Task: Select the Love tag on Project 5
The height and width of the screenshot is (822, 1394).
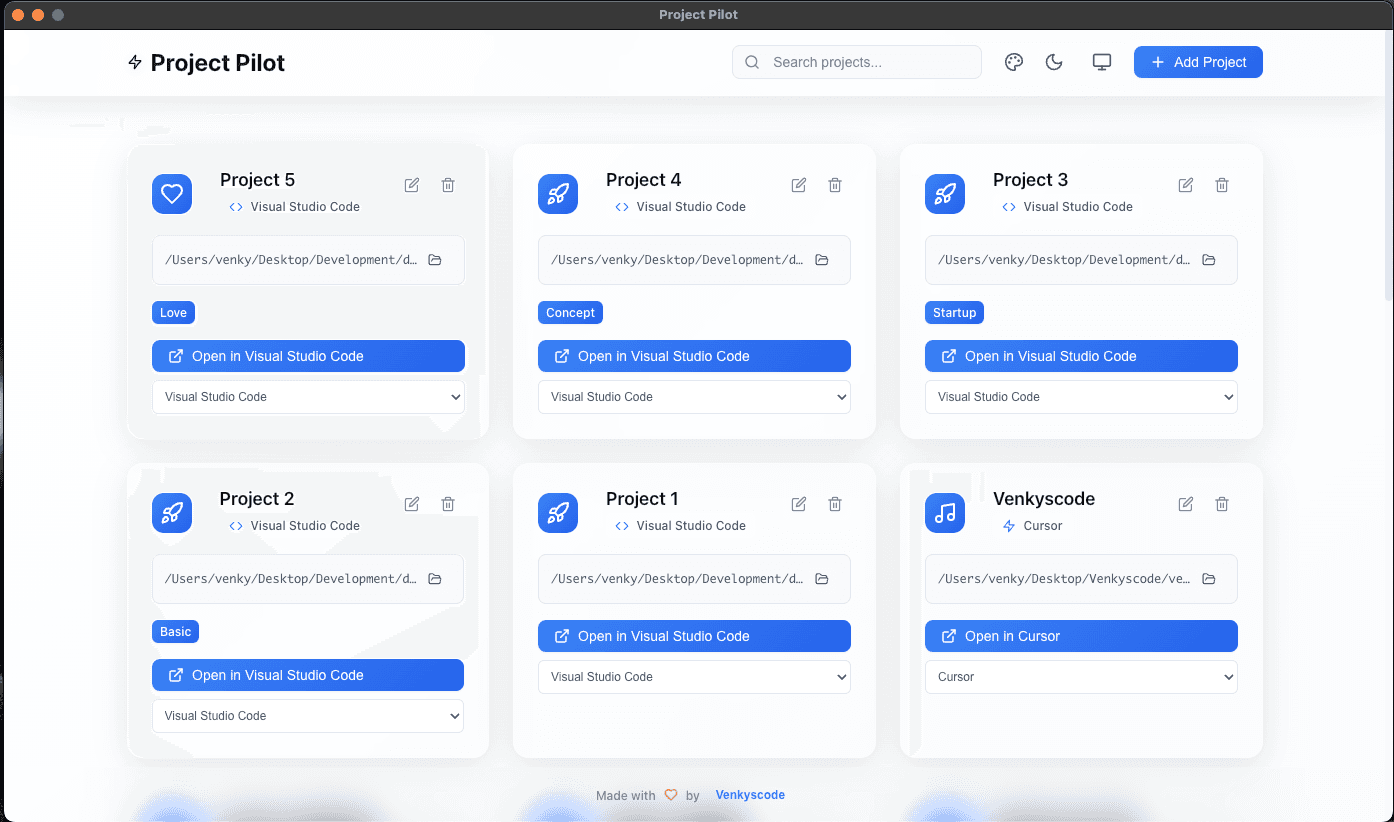Action: 173,312
